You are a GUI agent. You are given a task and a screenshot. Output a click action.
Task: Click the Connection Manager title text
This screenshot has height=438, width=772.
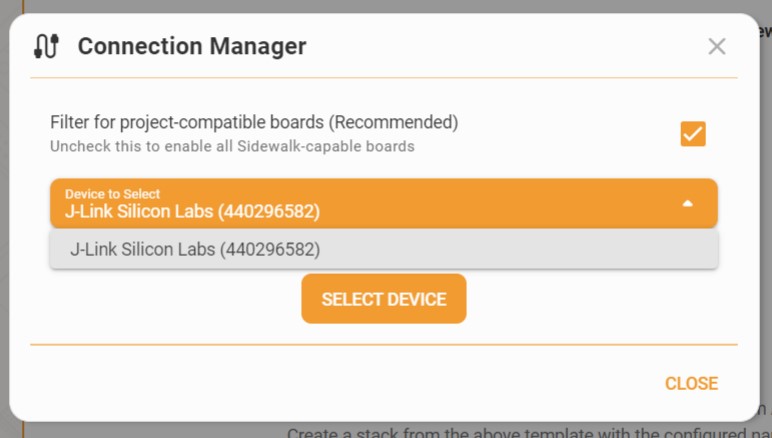pos(192,46)
